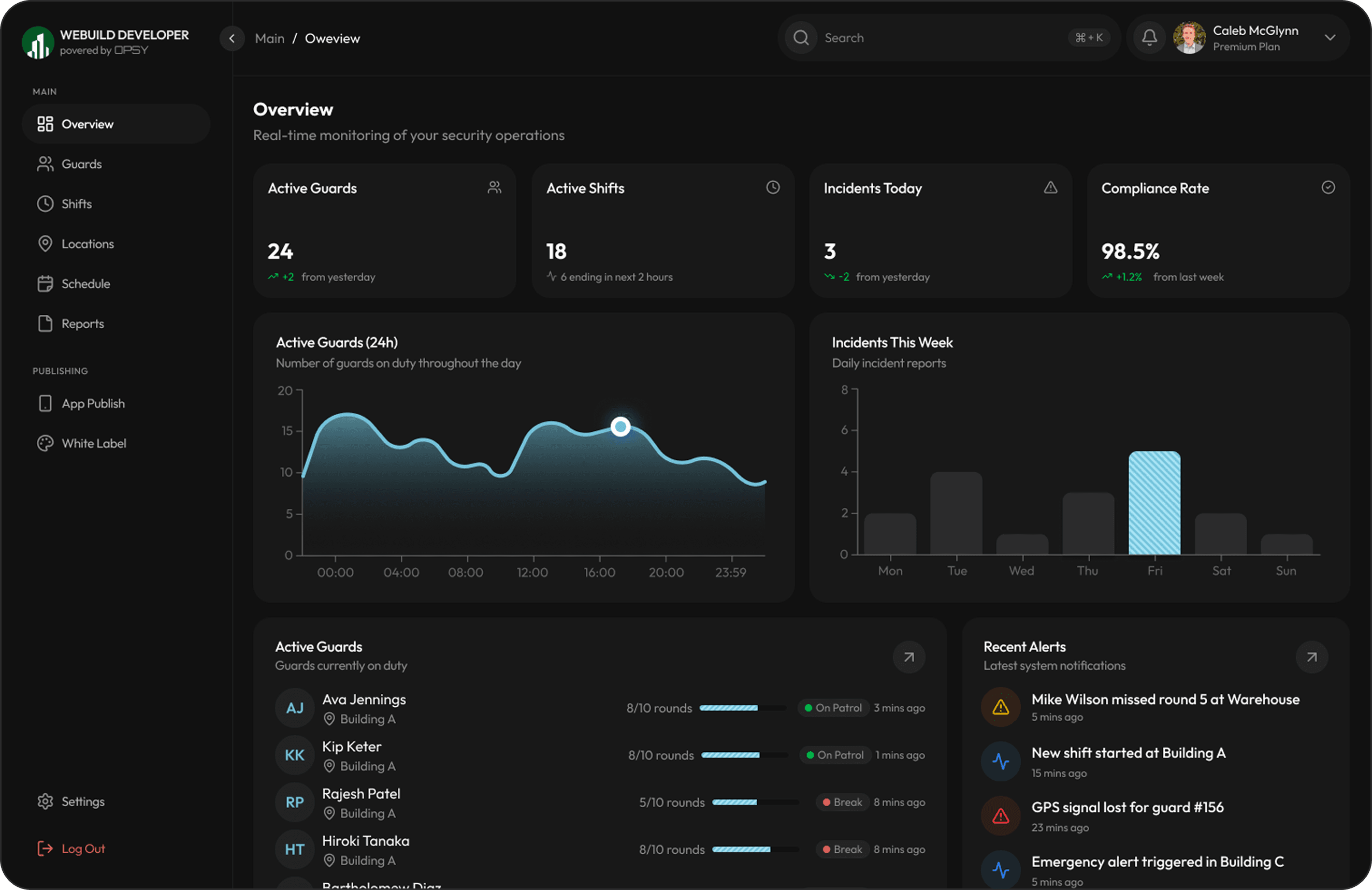Open White Label in the sidebar

point(116,443)
